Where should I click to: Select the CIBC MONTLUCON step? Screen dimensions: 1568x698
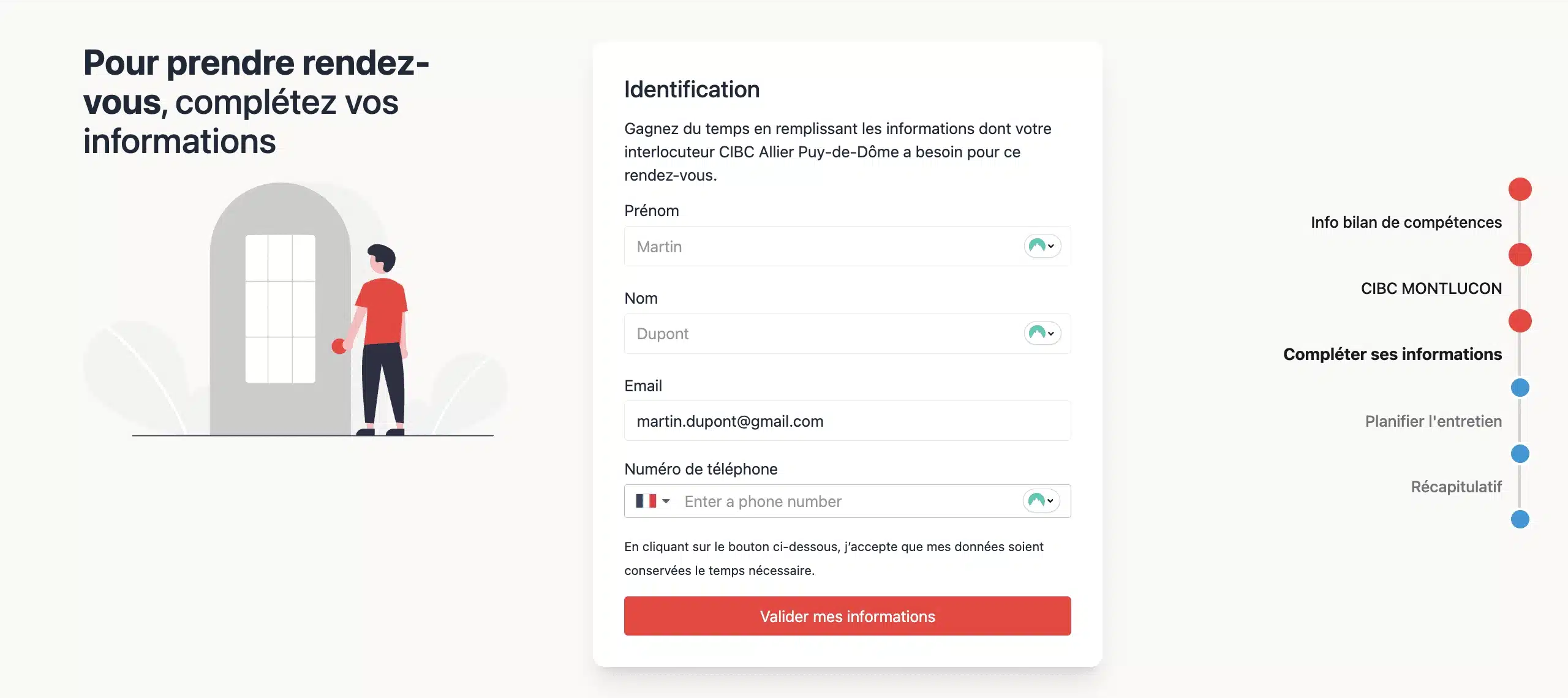1431,288
